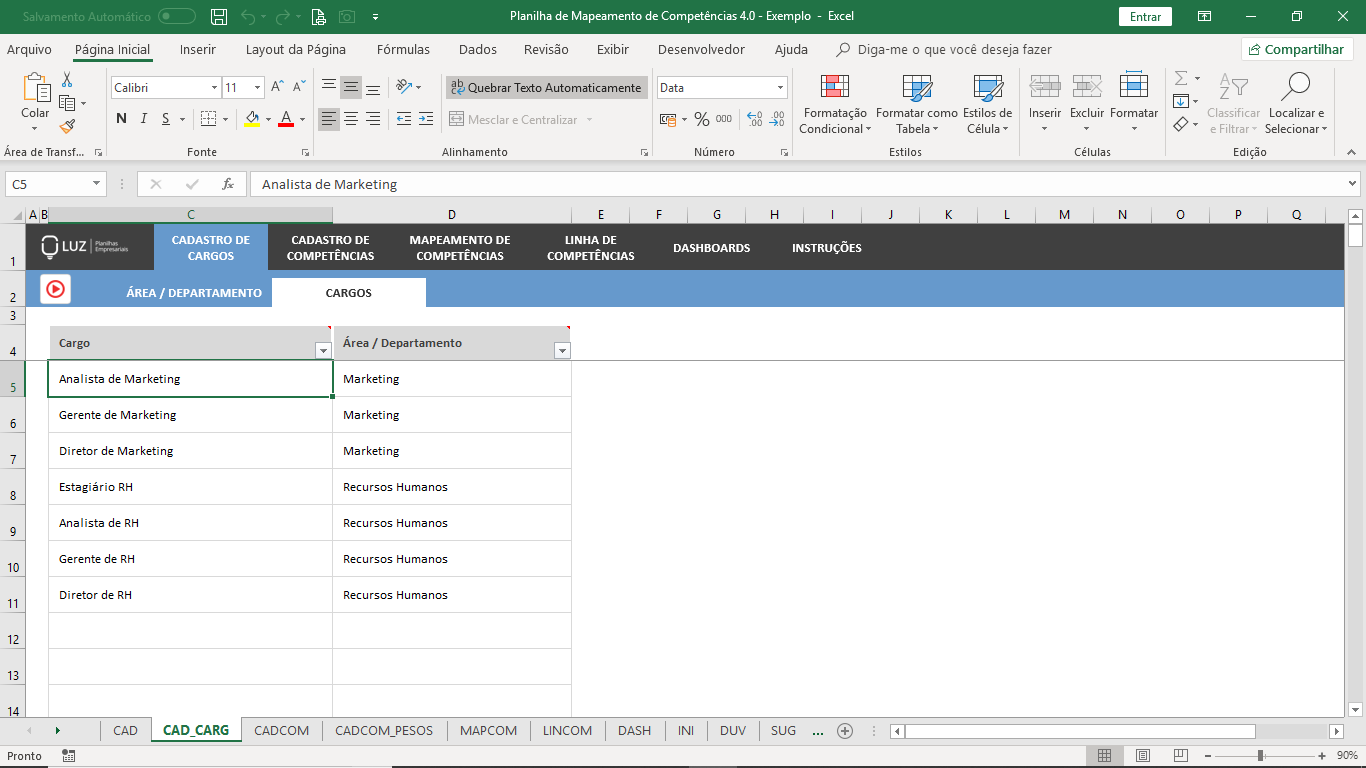Open the Fórmulas ribbon tab
The width and height of the screenshot is (1366, 768).
coord(403,49)
